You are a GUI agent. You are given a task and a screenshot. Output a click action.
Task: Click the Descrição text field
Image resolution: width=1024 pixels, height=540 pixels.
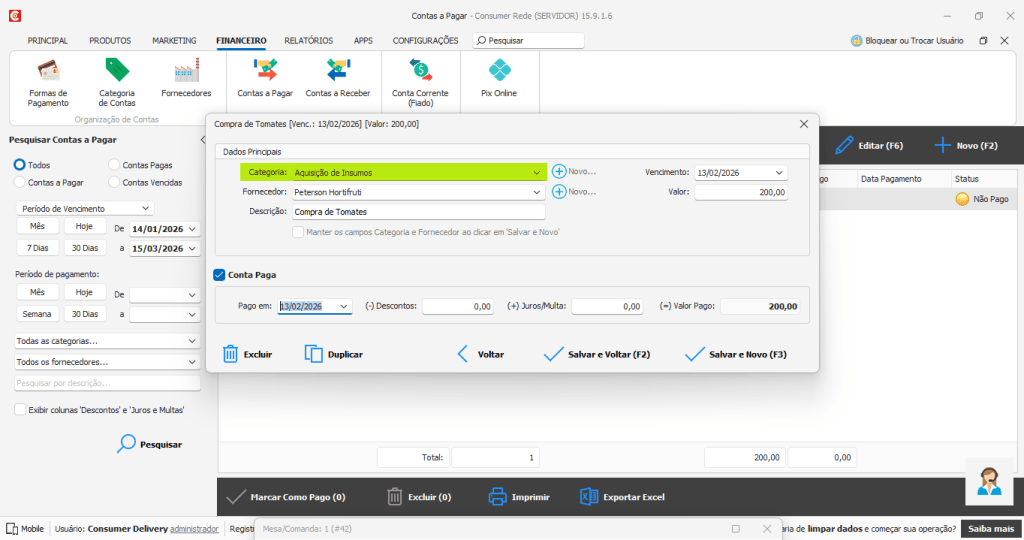[417, 212]
